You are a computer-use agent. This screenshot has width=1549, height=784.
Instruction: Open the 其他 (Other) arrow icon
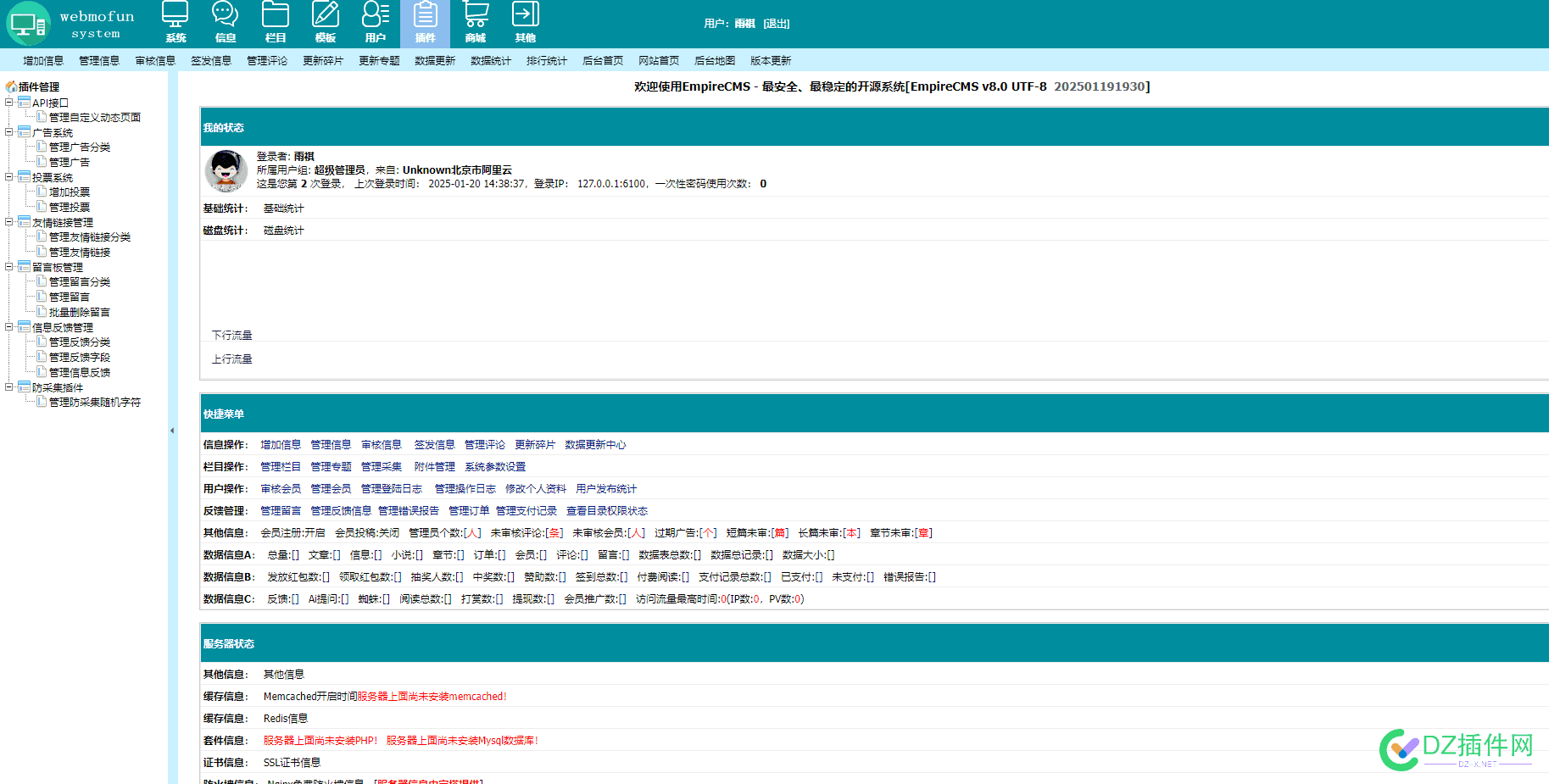pos(526,23)
